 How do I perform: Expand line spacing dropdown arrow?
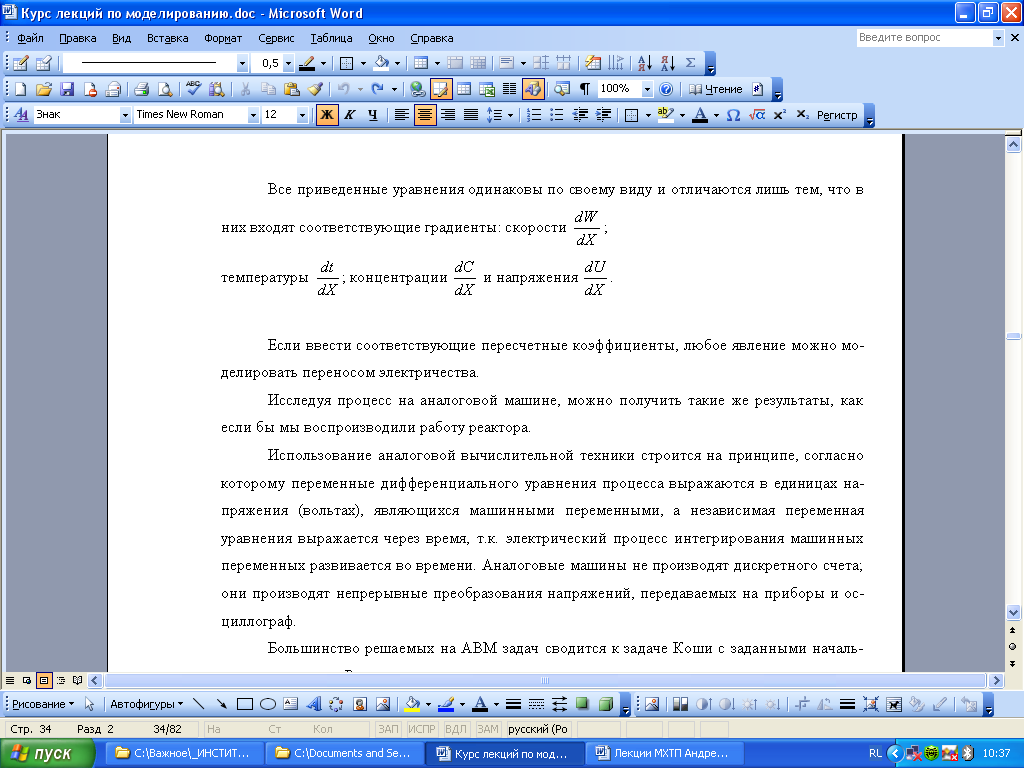tap(511, 115)
